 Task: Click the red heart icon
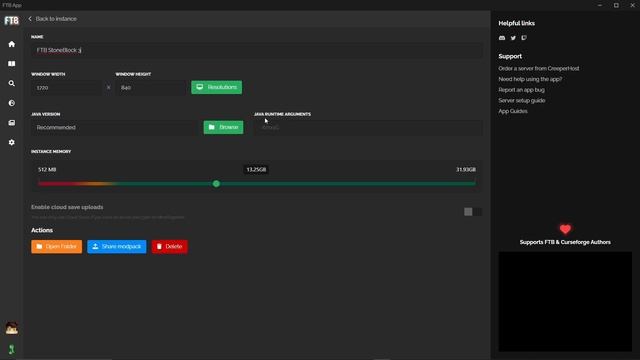click(x=565, y=229)
